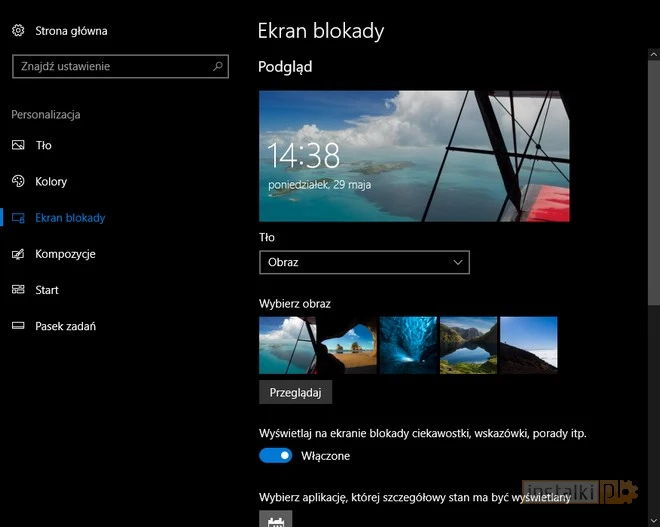Open the Kolory palette icon

(18, 181)
